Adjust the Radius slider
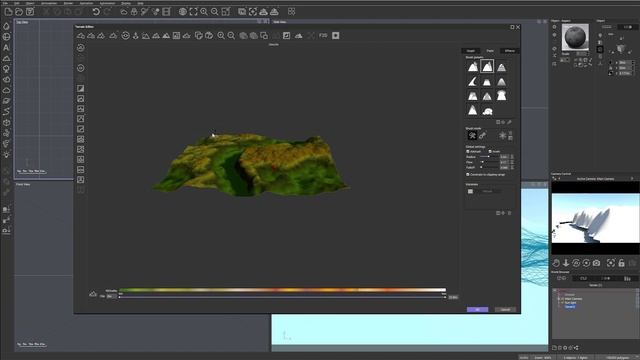The image size is (640, 360). point(489,157)
